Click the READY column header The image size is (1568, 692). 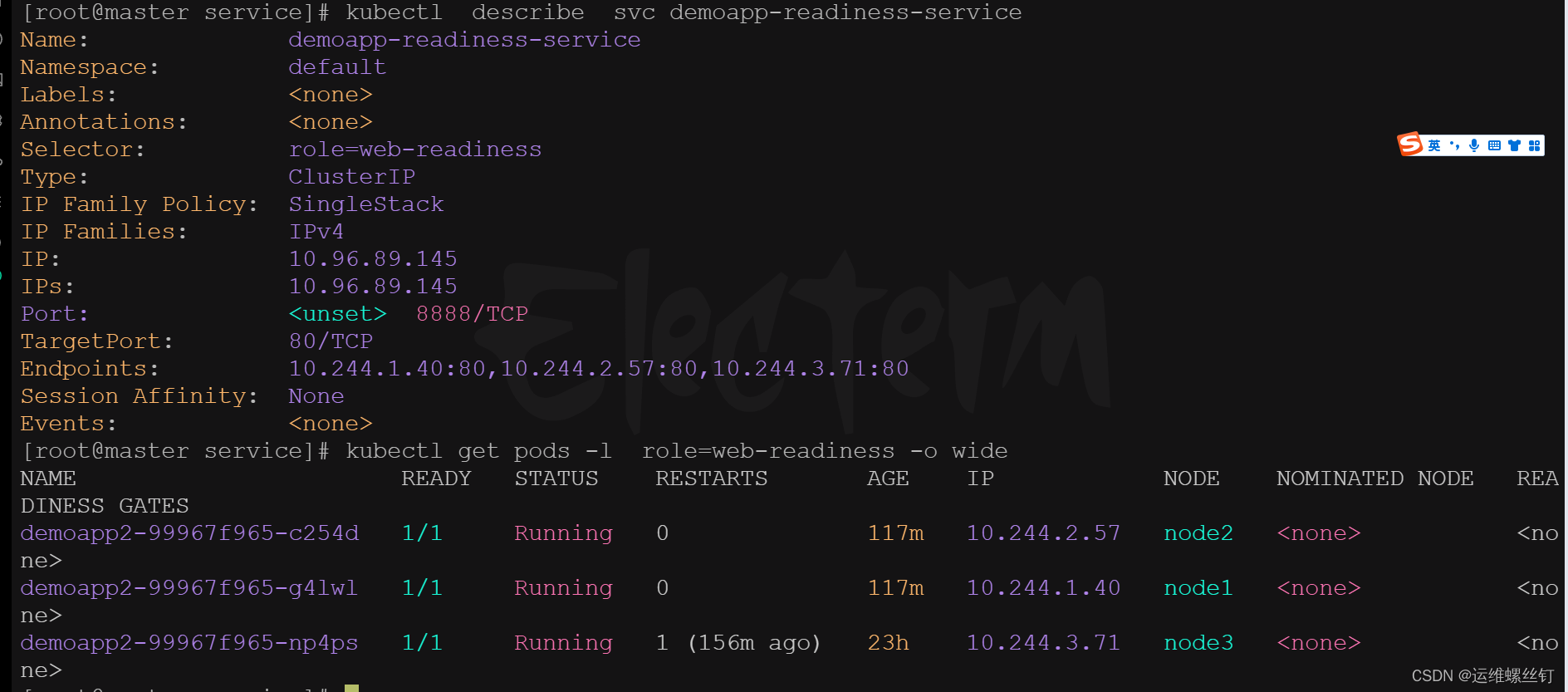436,479
